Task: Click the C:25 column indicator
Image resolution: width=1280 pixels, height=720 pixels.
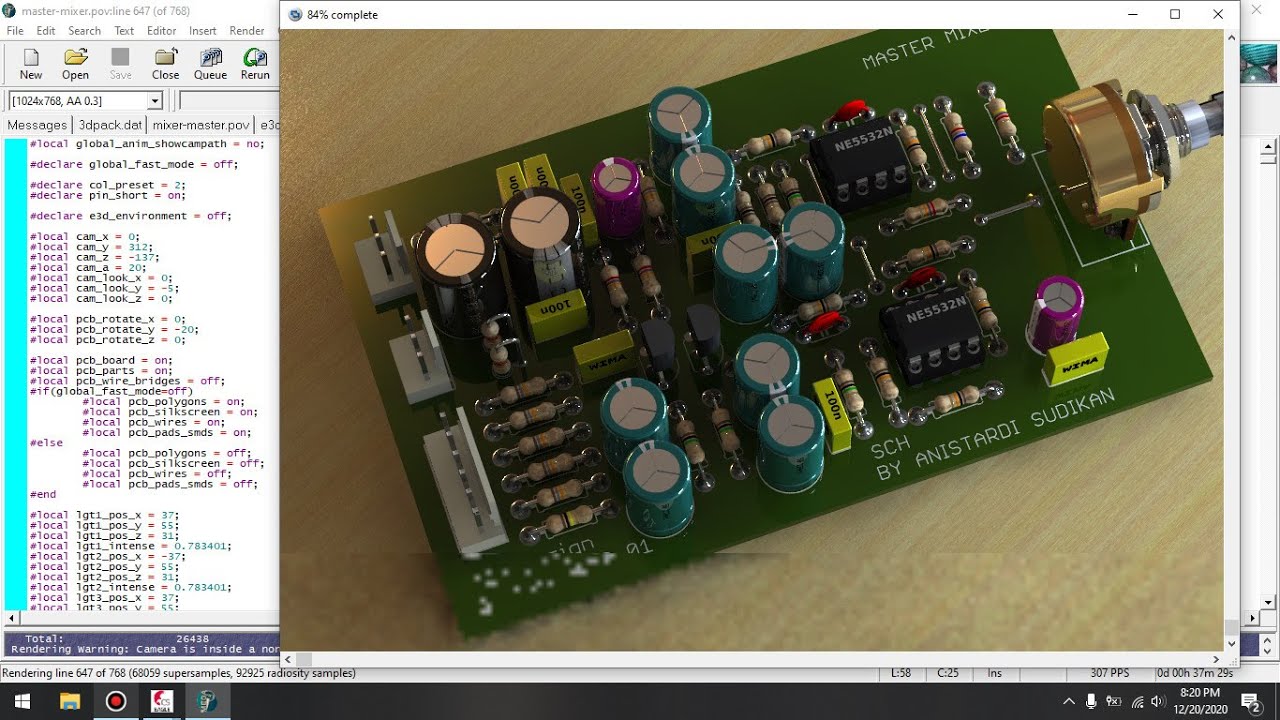Action: (x=947, y=673)
